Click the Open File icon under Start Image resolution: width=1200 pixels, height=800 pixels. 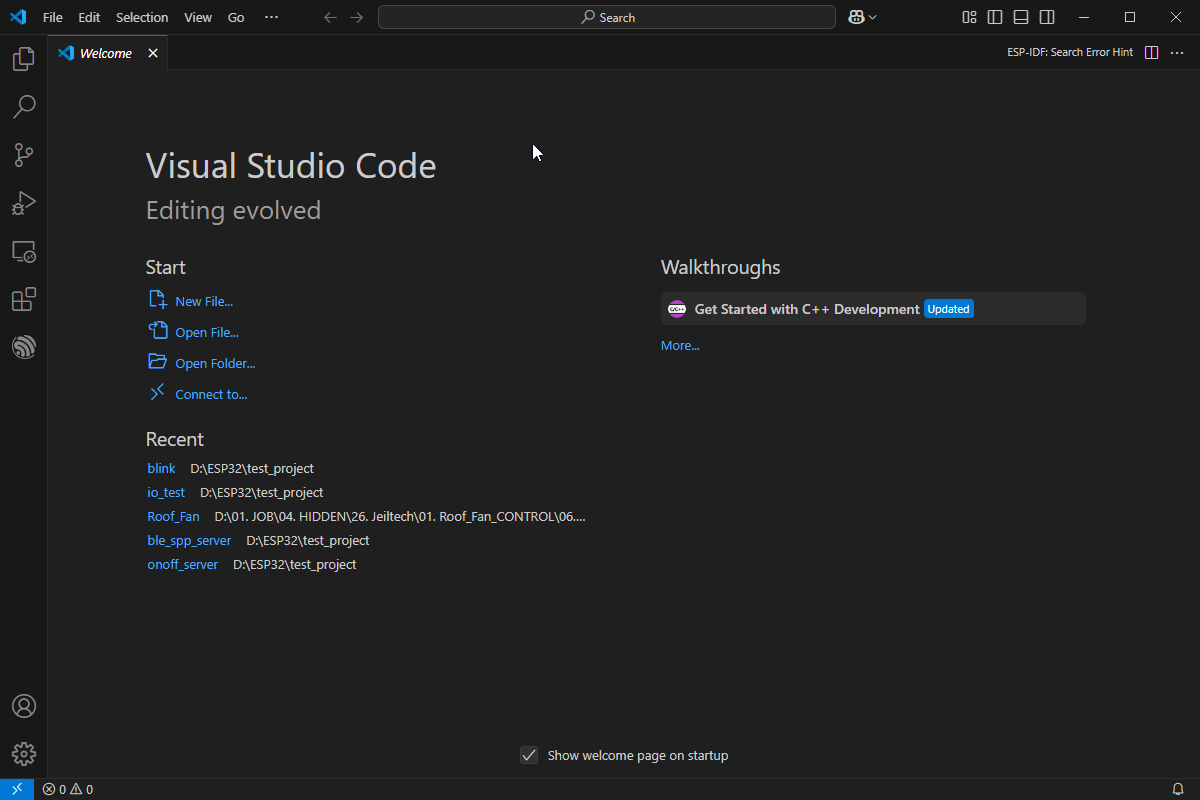click(x=157, y=331)
